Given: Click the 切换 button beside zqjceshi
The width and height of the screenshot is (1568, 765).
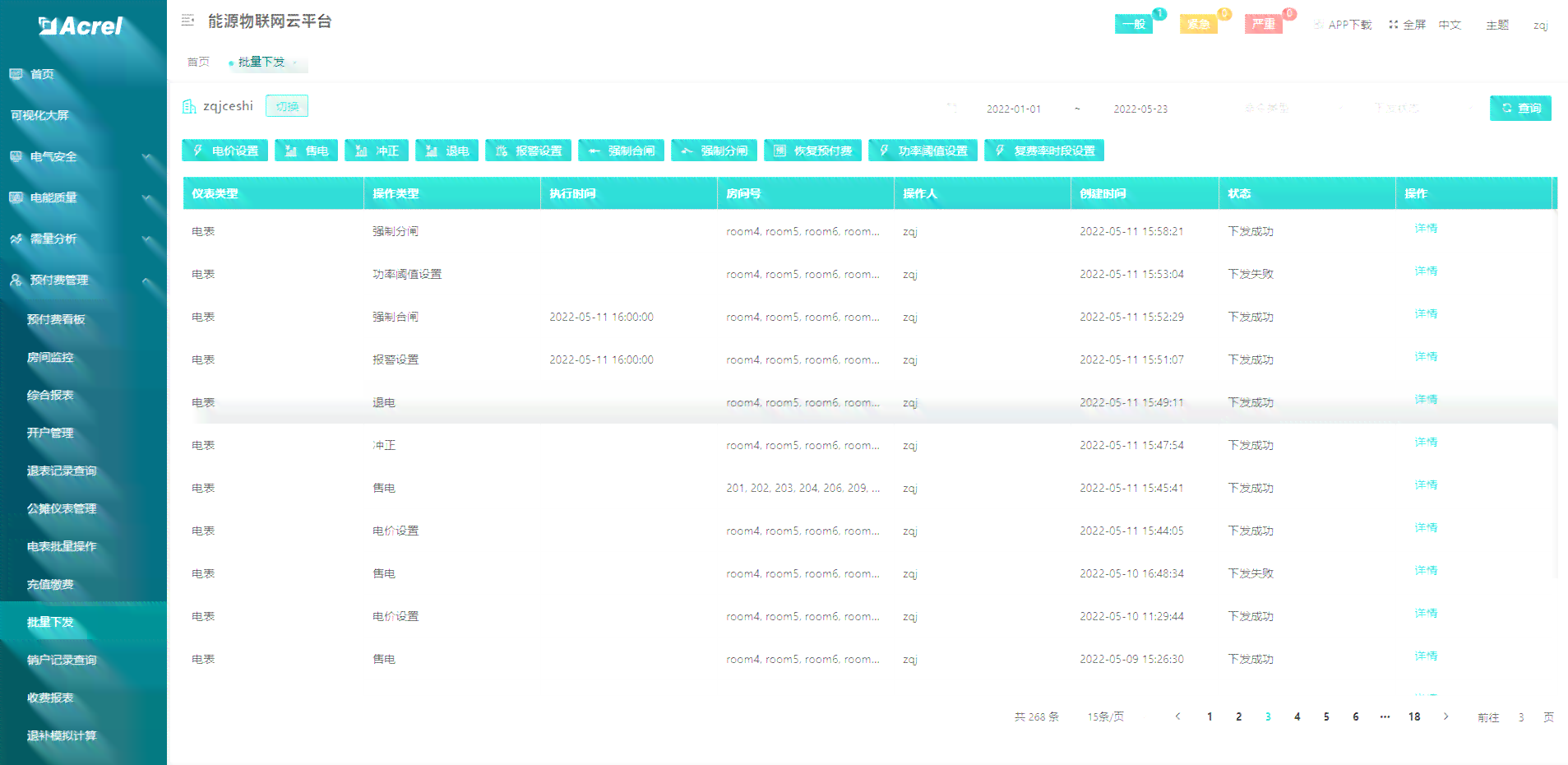Looking at the screenshot, I should tap(287, 106).
